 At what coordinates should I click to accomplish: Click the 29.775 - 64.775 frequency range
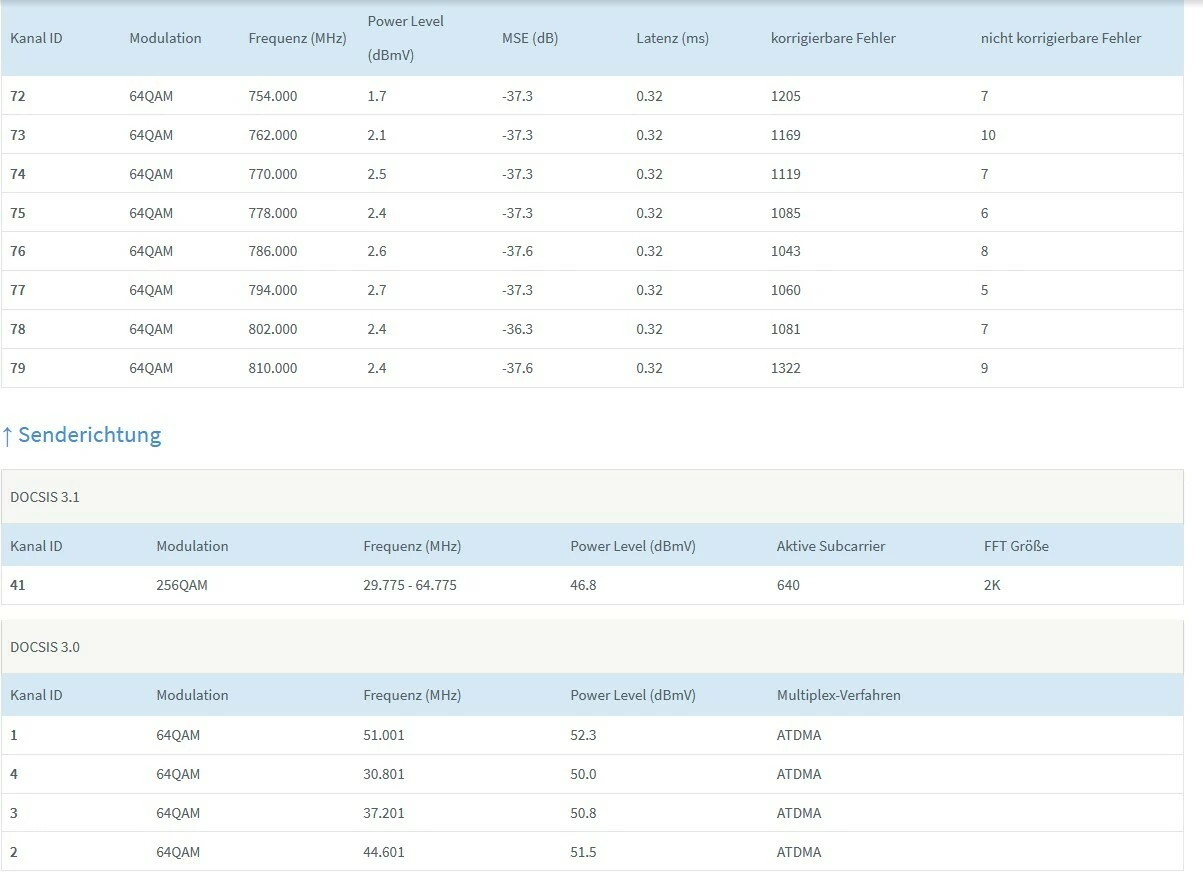coord(410,585)
